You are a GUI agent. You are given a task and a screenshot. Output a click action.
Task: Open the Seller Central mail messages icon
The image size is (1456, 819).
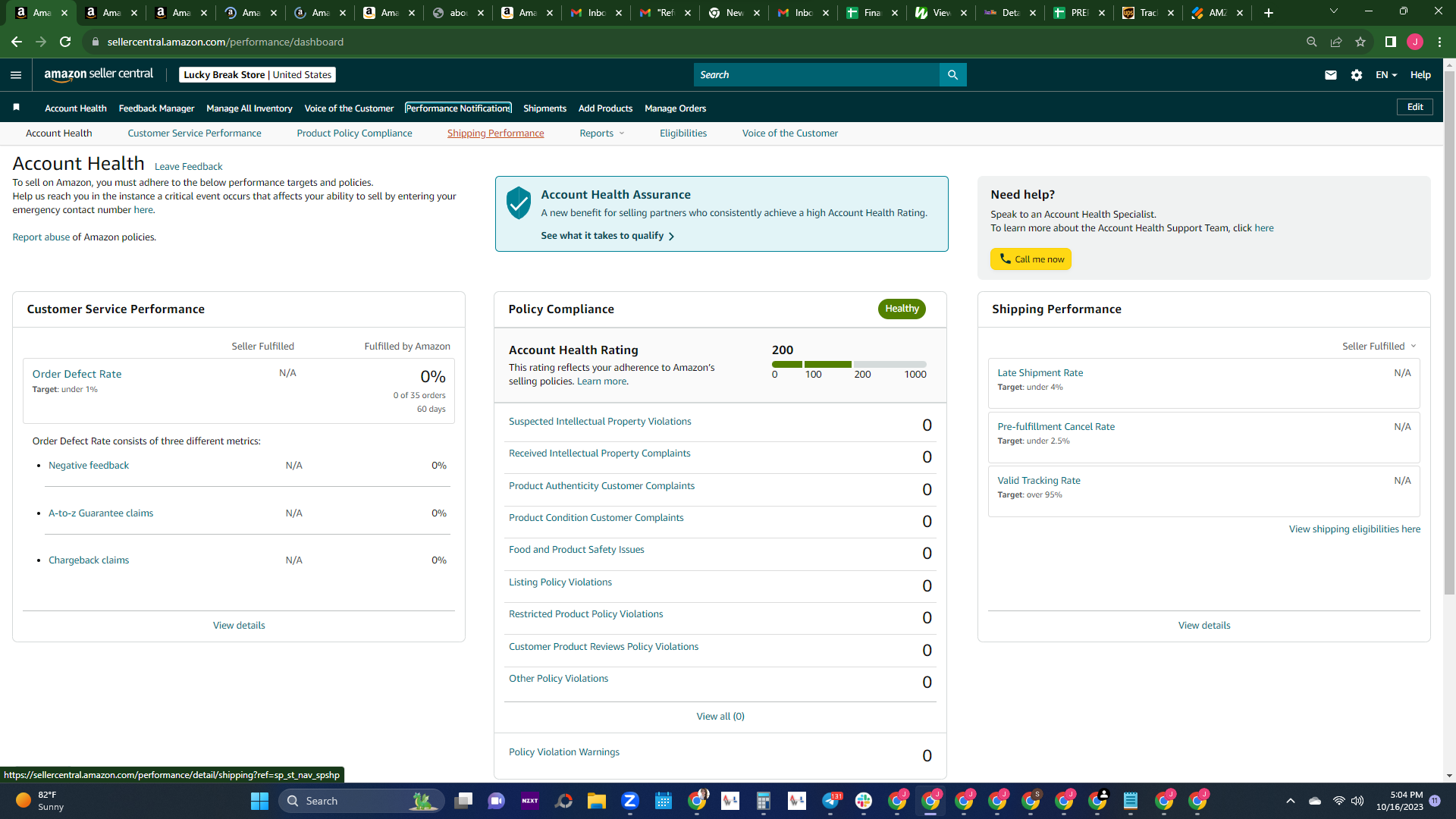[1330, 74]
